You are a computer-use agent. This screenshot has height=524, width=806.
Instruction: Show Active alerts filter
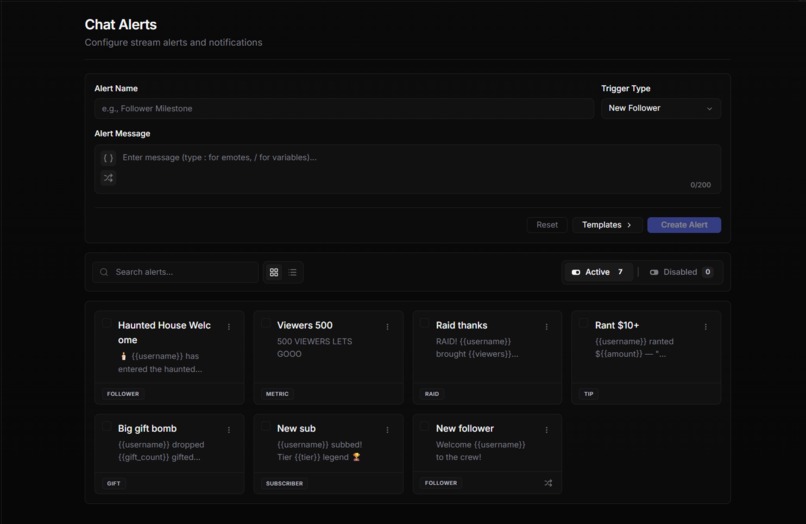click(x=598, y=272)
